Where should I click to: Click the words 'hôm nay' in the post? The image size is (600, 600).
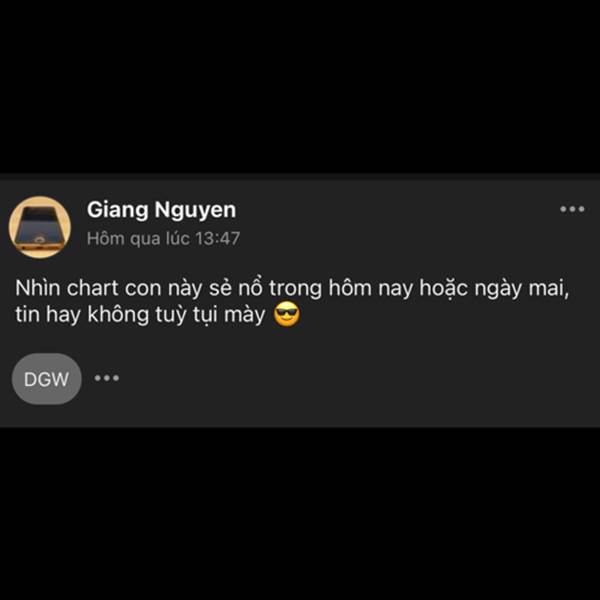370,289
